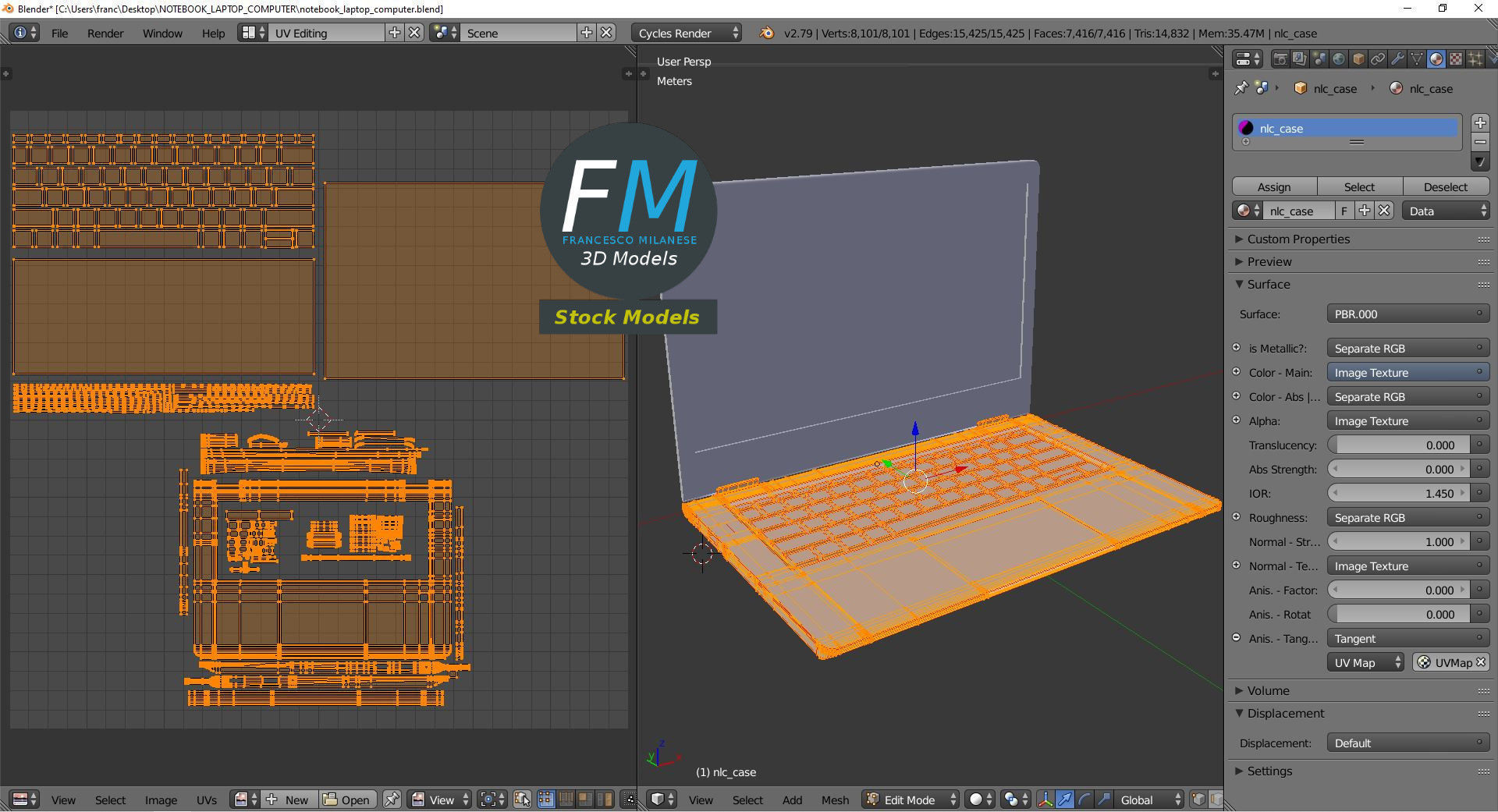Open the Texture checkerboard tab
This screenshot has height=812, width=1498.
(1456, 59)
